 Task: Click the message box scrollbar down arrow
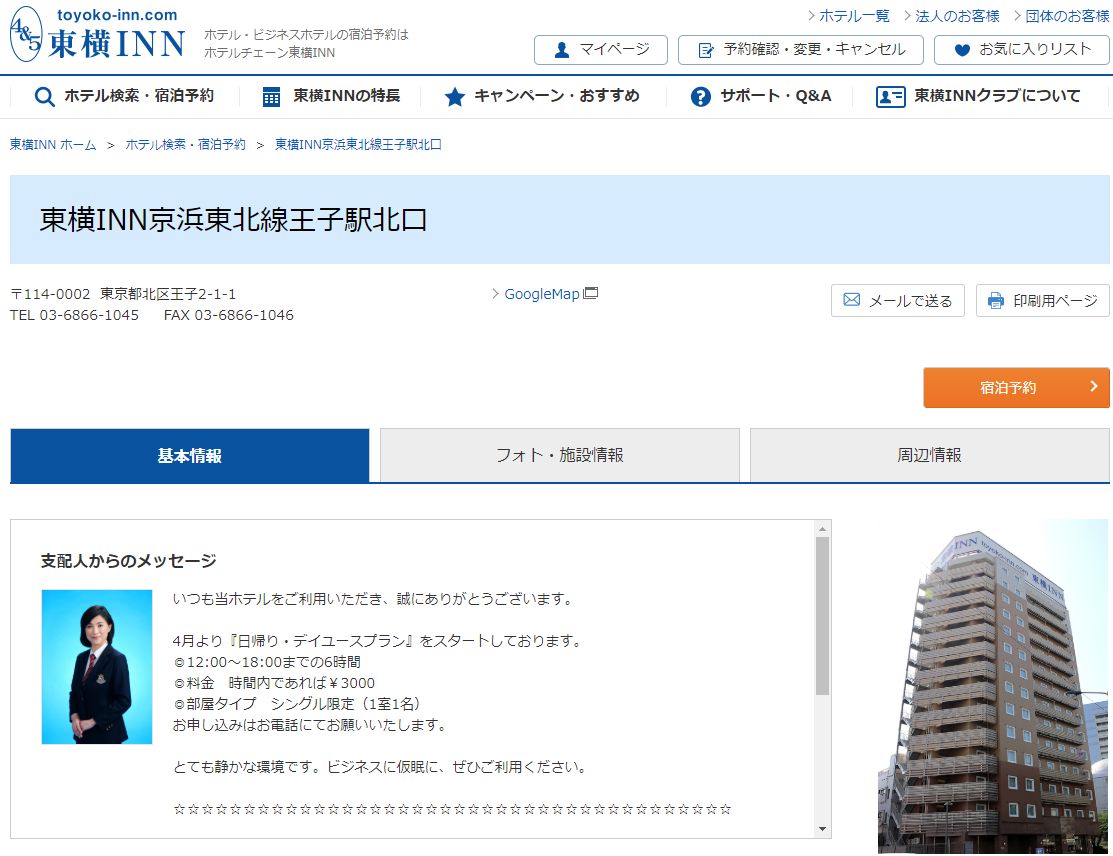pyautogui.click(x=822, y=828)
